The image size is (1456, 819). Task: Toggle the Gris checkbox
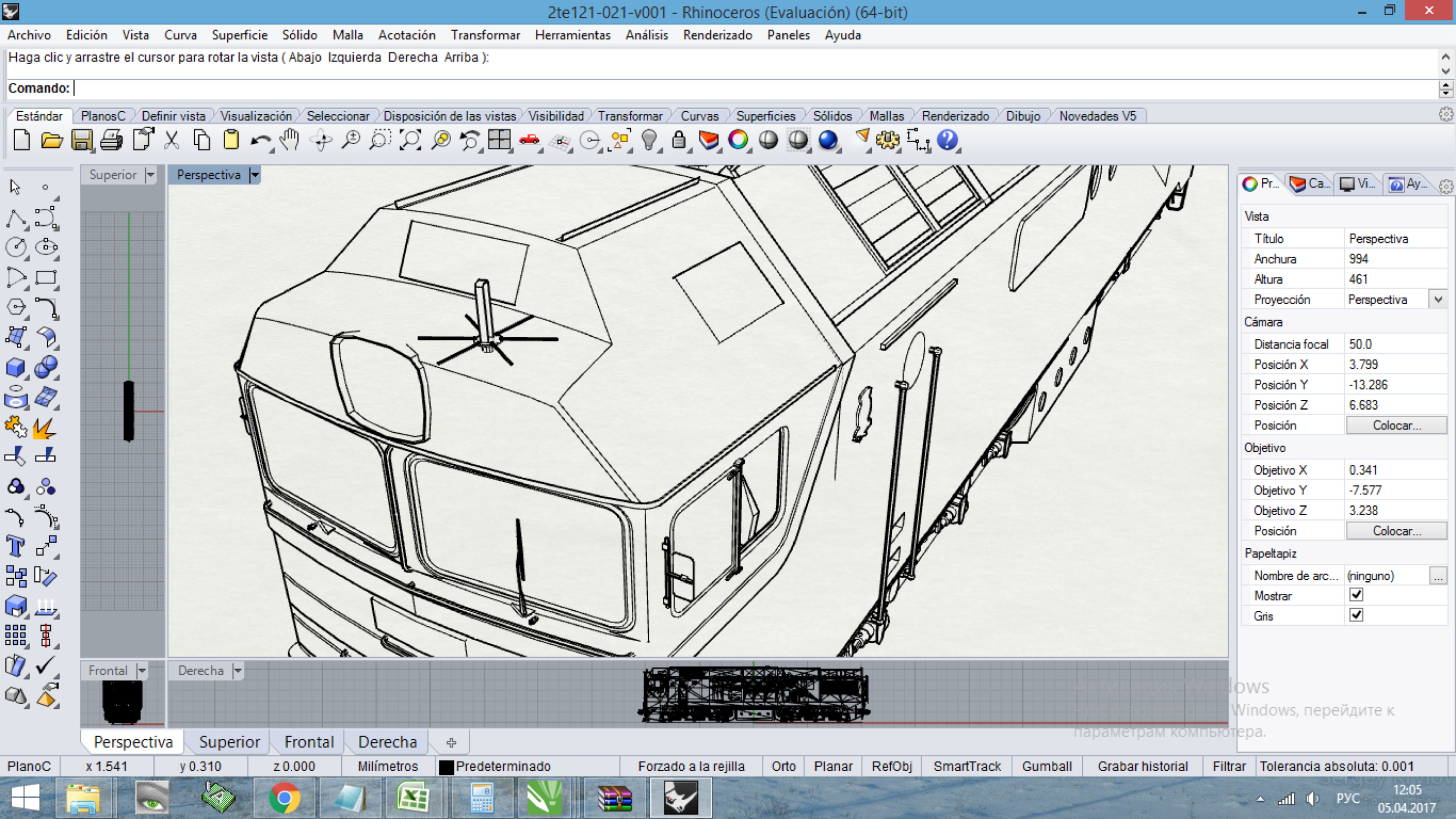pyautogui.click(x=1356, y=615)
